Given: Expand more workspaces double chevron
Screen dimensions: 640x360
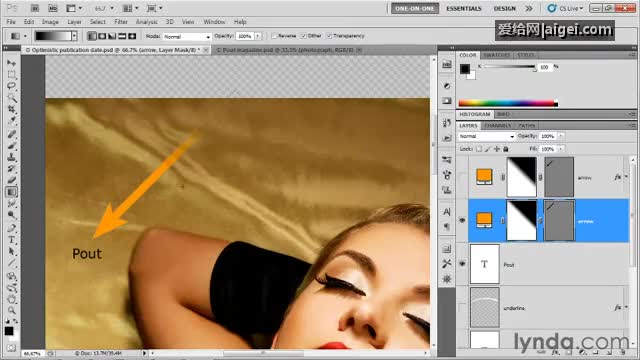Looking at the screenshot, I should point(529,8).
